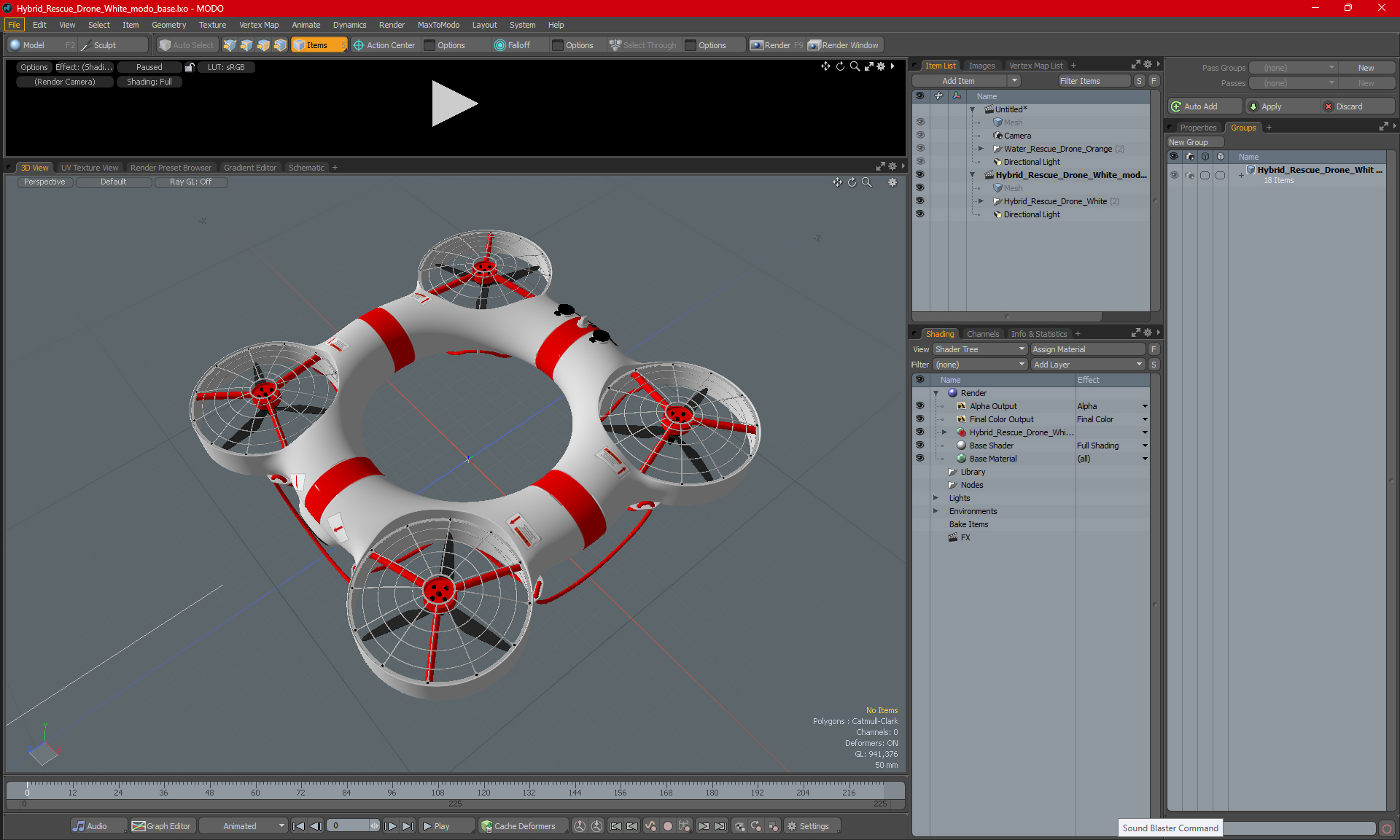The height and width of the screenshot is (840, 1400).
Task: Click the 3D view pan move icon
Action: (x=837, y=182)
